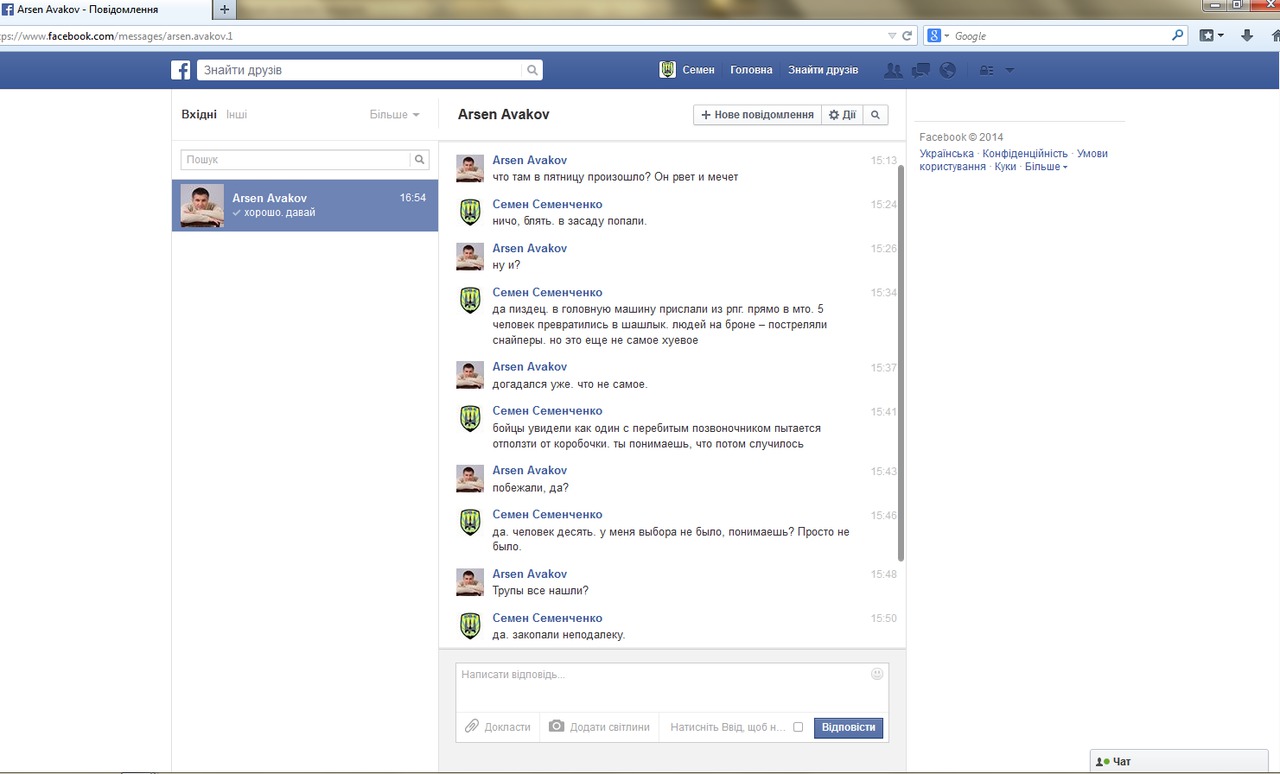Screen dimensions: 1280x774
Task: Open the messages icon in top bar
Action: click(921, 70)
